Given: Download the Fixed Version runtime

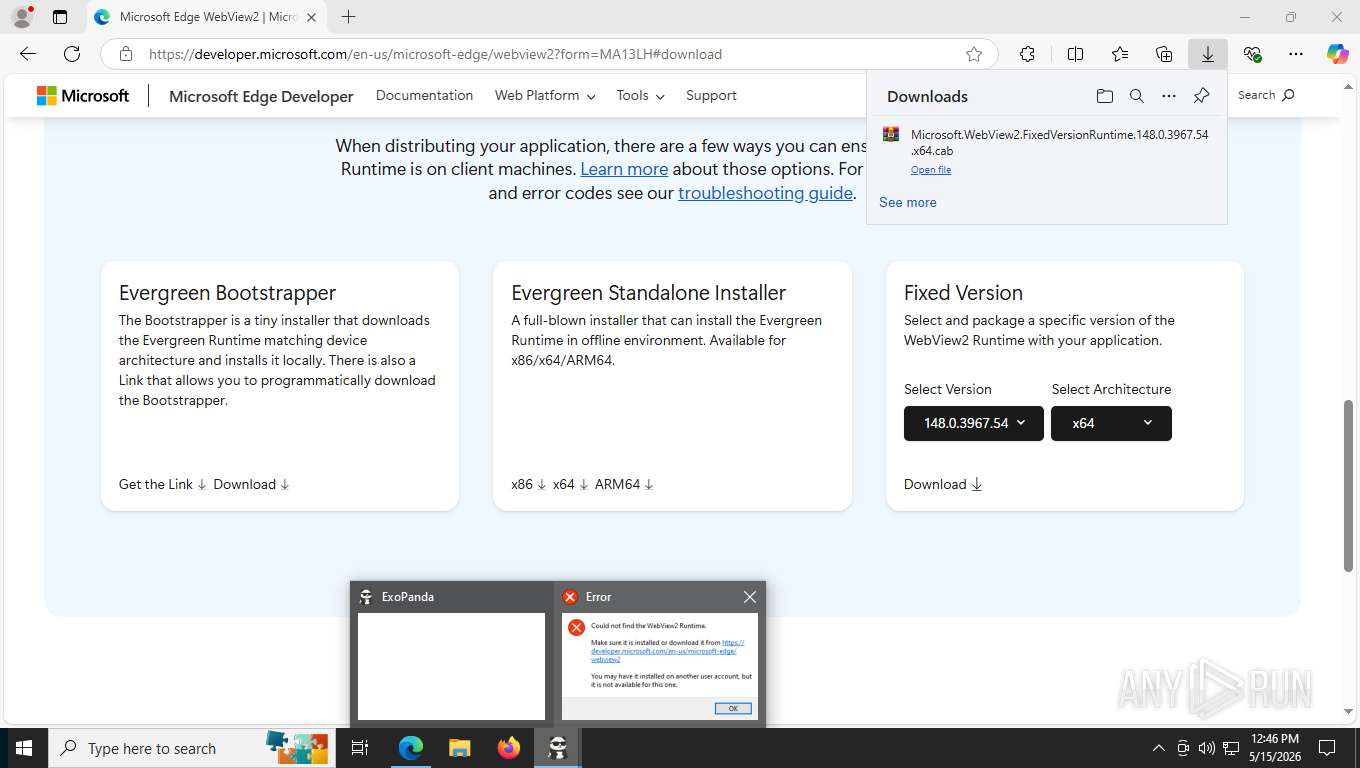Looking at the screenshot, I should 943,484.
